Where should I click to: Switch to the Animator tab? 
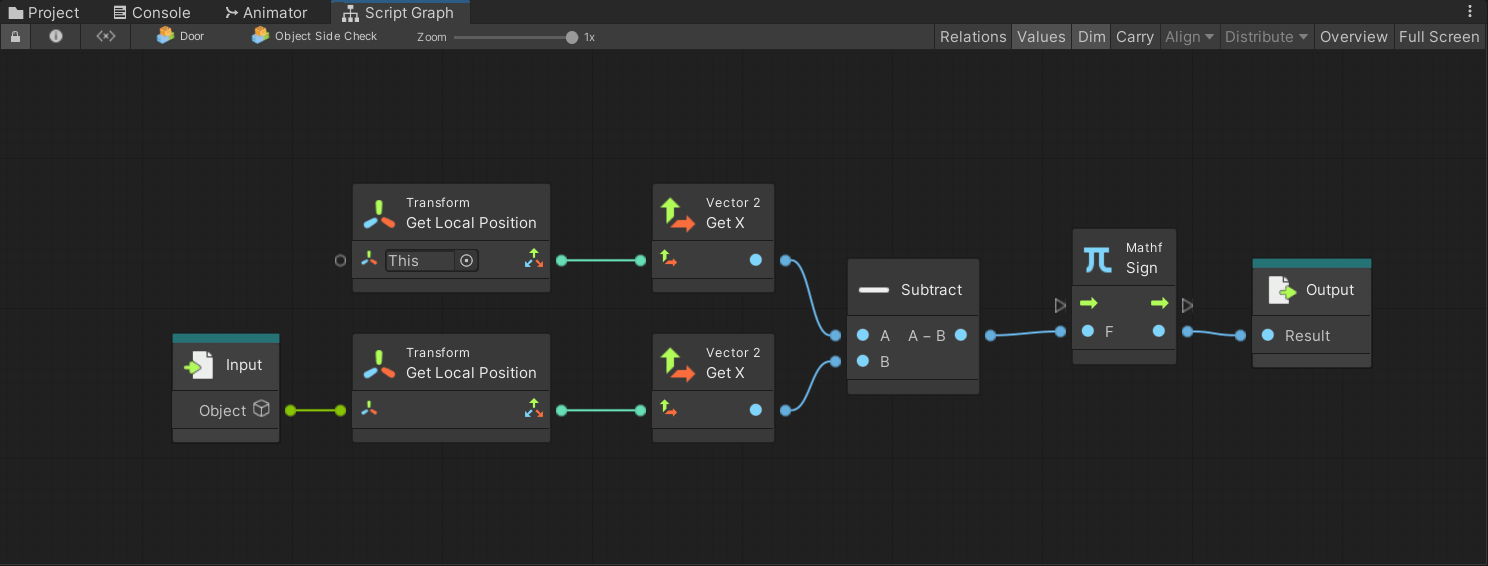pos(265,13)
